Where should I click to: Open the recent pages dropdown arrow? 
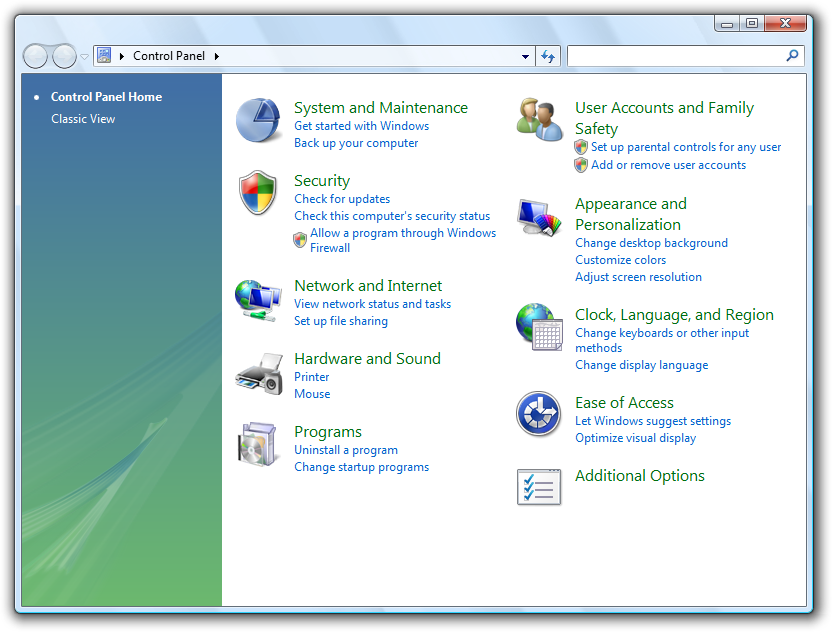point(85,57)
